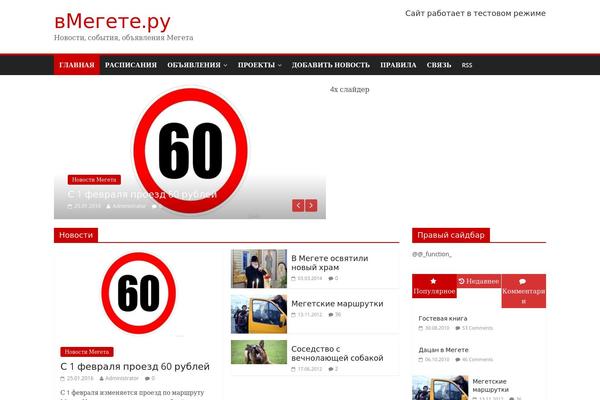Click Administrator author link under article
This screenshot has width=600, height=400.
point(122,378)
